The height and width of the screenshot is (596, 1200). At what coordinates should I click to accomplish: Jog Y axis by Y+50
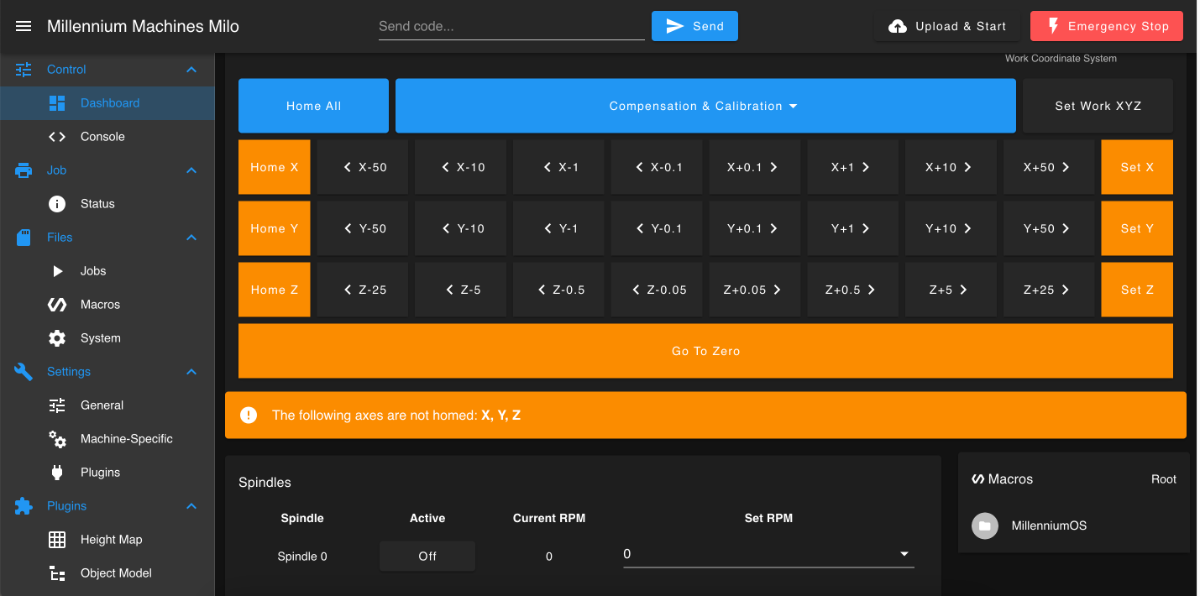[x=1048, y=229]
